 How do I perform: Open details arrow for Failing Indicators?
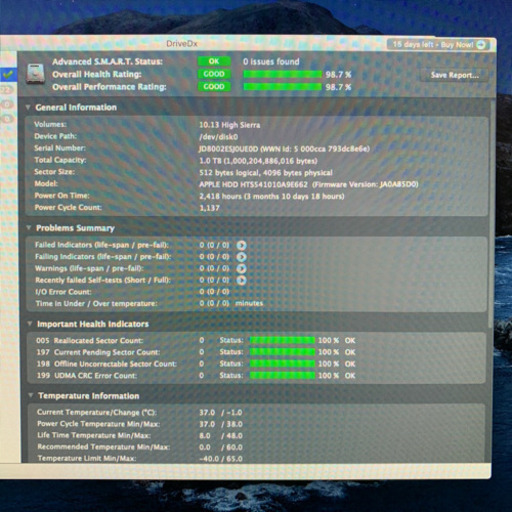pyautogui.click(x=241, y=257)
